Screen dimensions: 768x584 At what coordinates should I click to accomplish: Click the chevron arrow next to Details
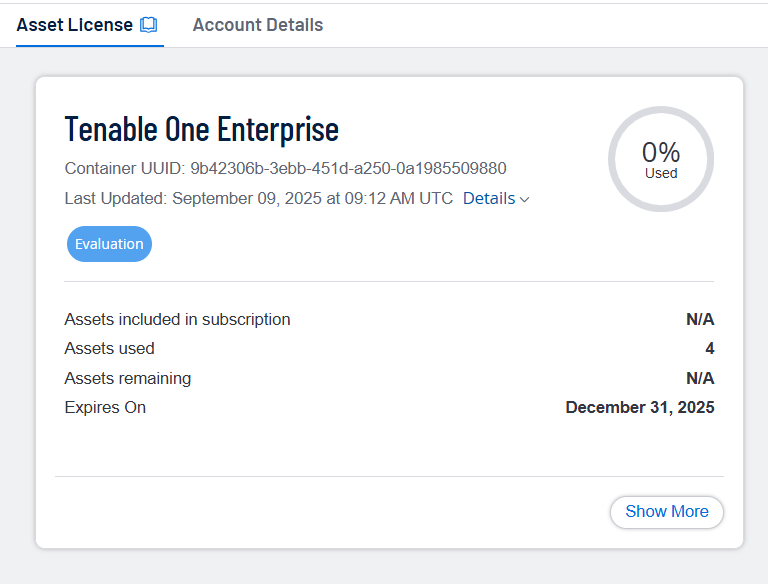tap(525, 199)
